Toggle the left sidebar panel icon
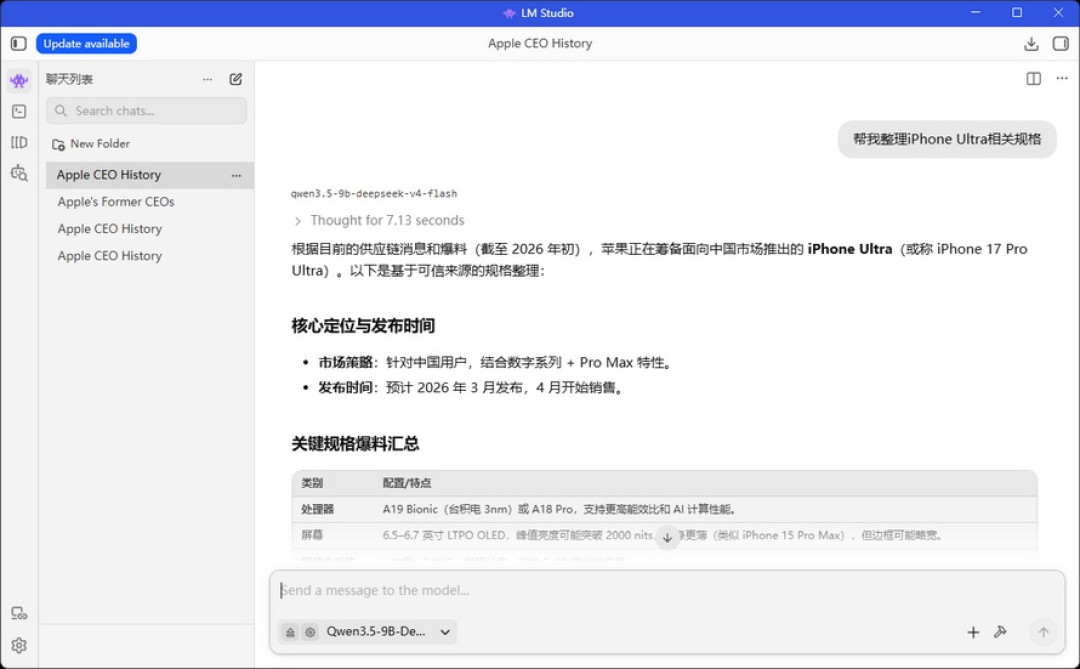The width and height of the screenshot is (1080, 669). pyautogui.click(x=19, y=43)
